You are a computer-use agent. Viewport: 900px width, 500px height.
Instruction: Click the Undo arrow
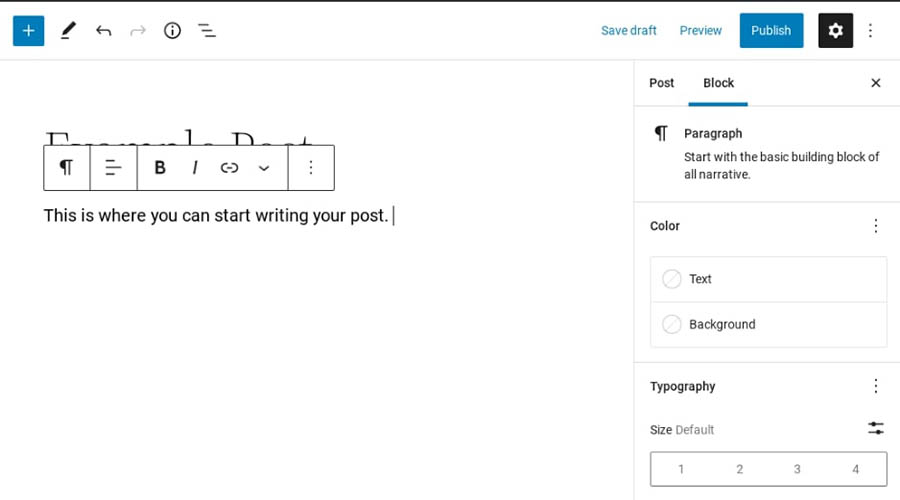tap(103, 30)
